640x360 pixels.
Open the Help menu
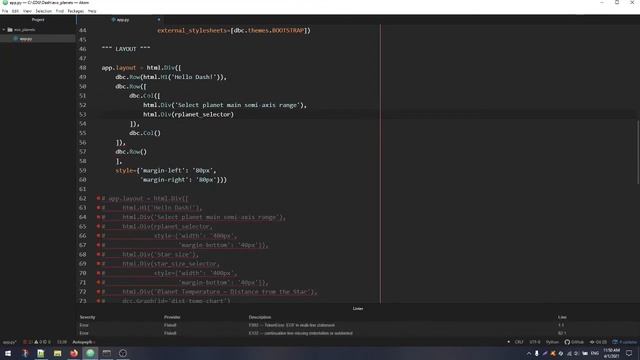[92, 11]
